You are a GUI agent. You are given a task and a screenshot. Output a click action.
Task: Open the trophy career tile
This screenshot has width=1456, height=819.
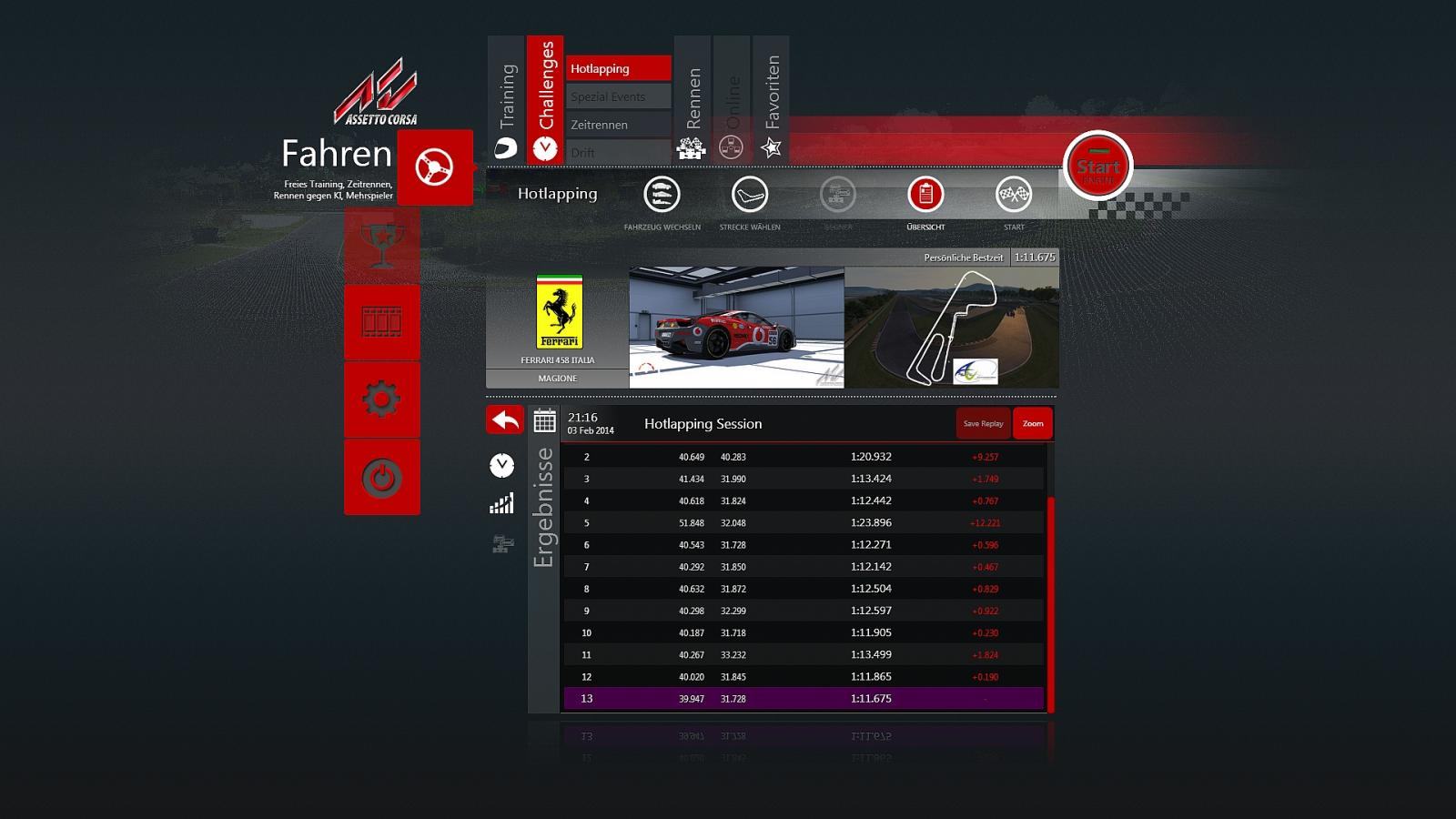pos(382,245)
